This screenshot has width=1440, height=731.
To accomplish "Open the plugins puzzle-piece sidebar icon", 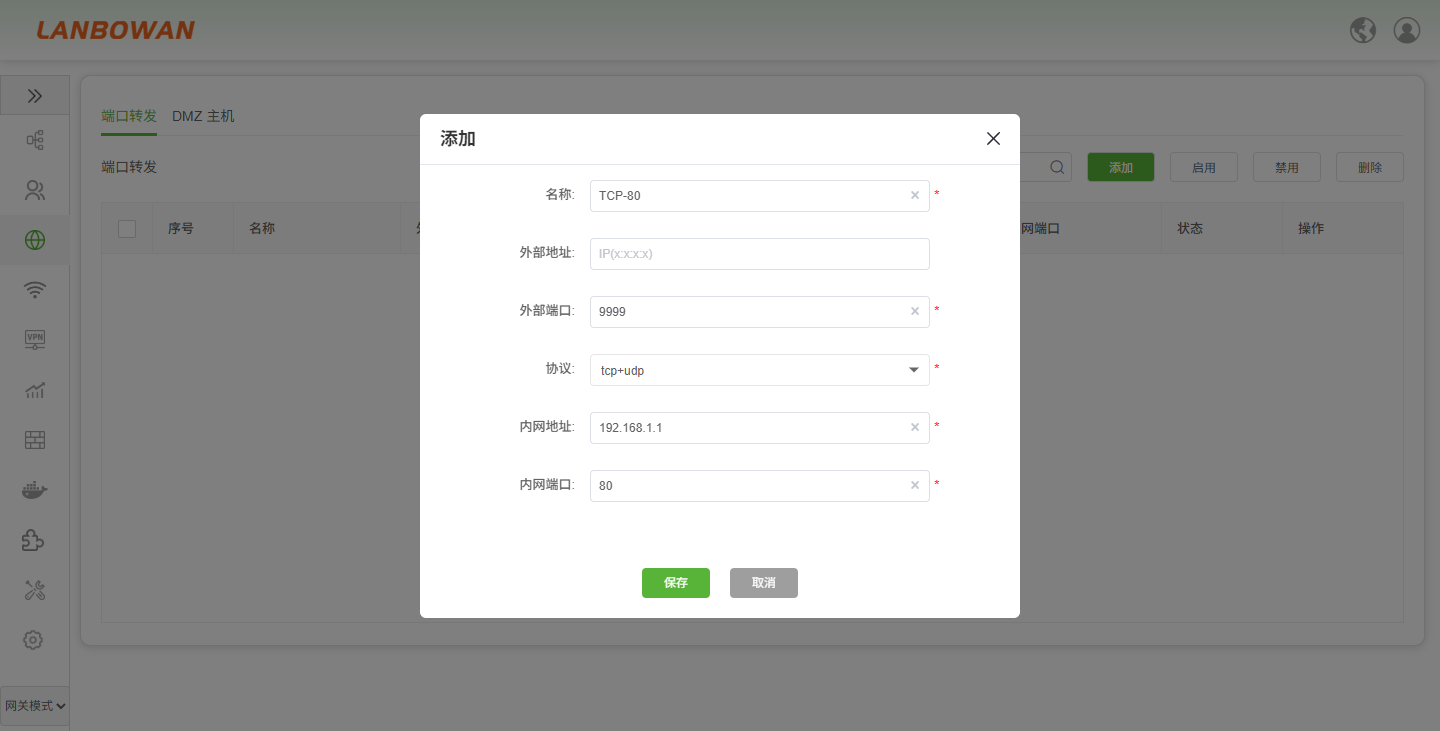I will click(35, 540).
